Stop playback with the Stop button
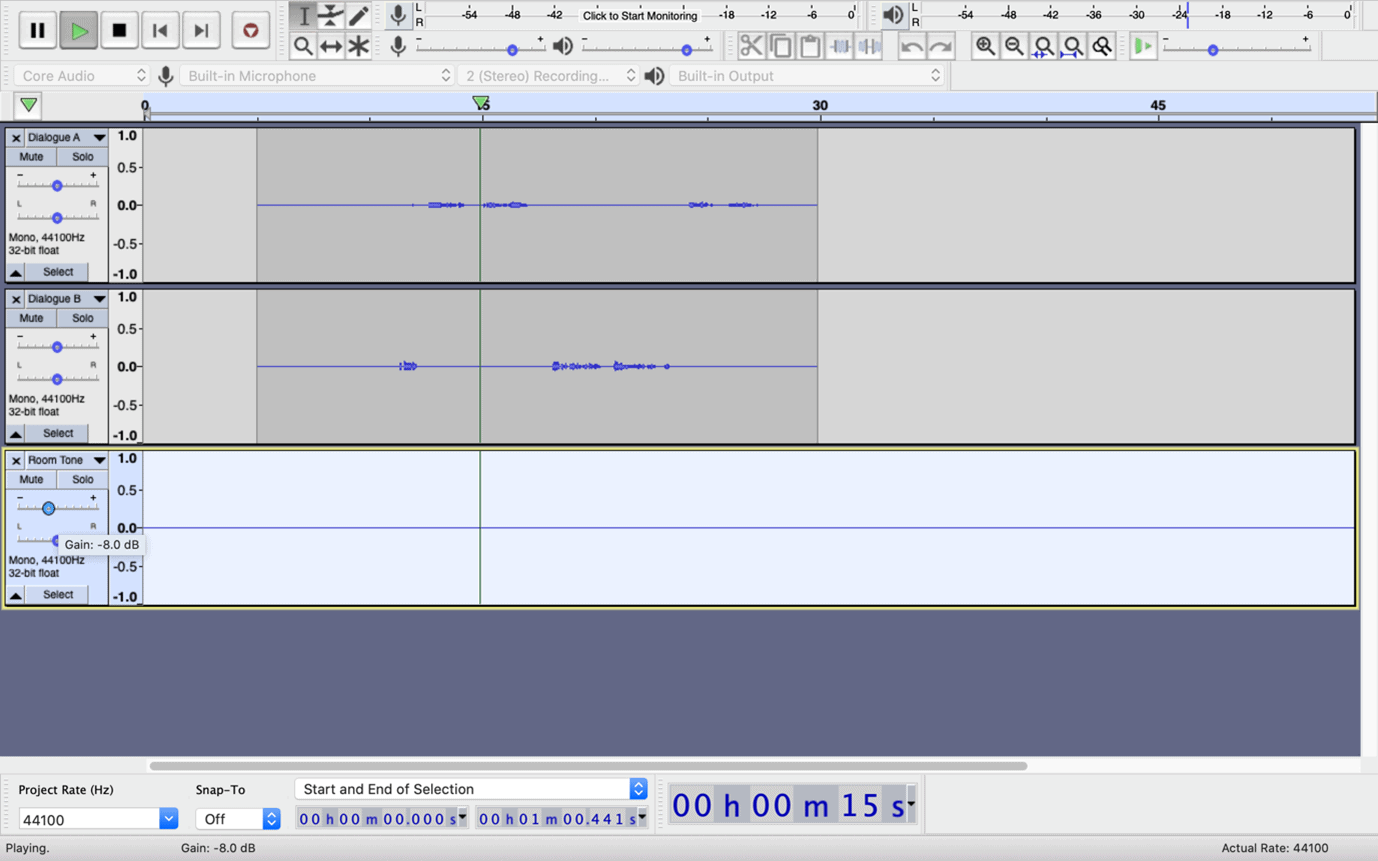This screenshot has width=1378, height=861. click(x=119, y=31)
